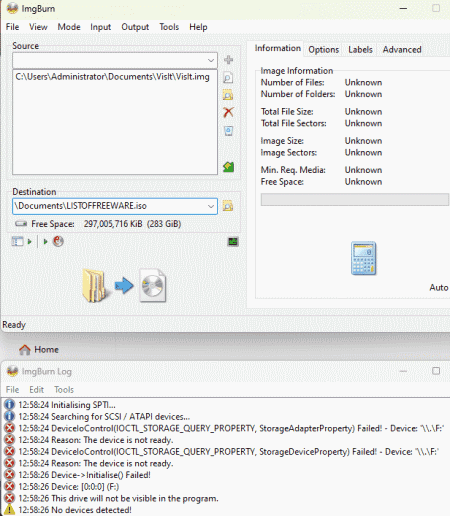Click the large Build folder-to-image button
This screenshot has width=450, height=516.
(124, 286)
